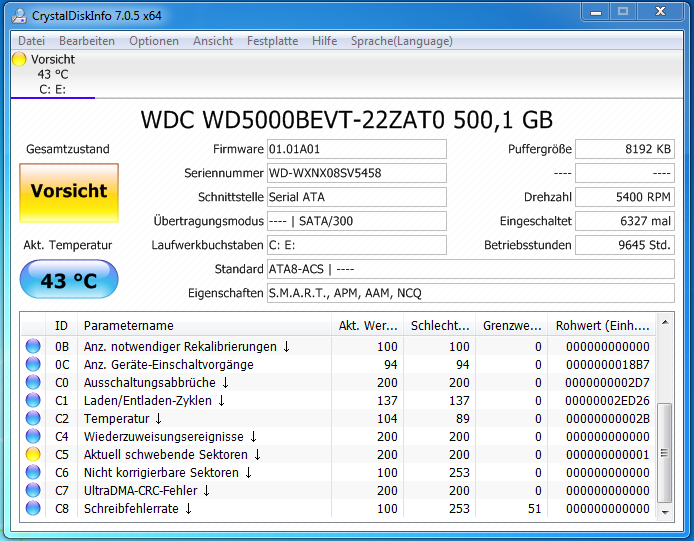Viewport: 694px width, 541px height.
Task: Maximize the CrystalDiskInfo window
Action: coord(623,12)
